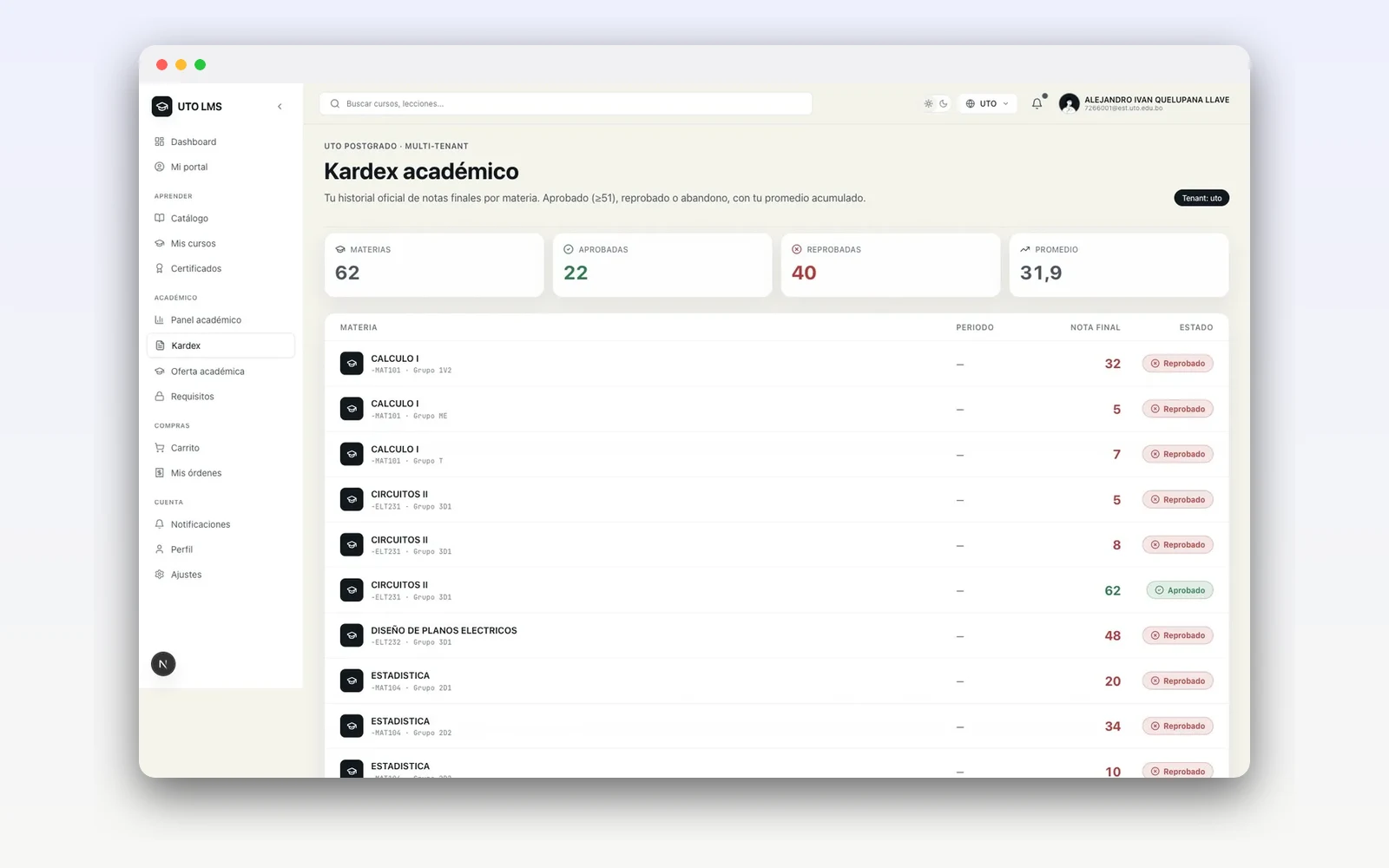Collapse the sidebar with the chevron arrow
This screenshot has width=1389, height=868.
tap(280, 107)
